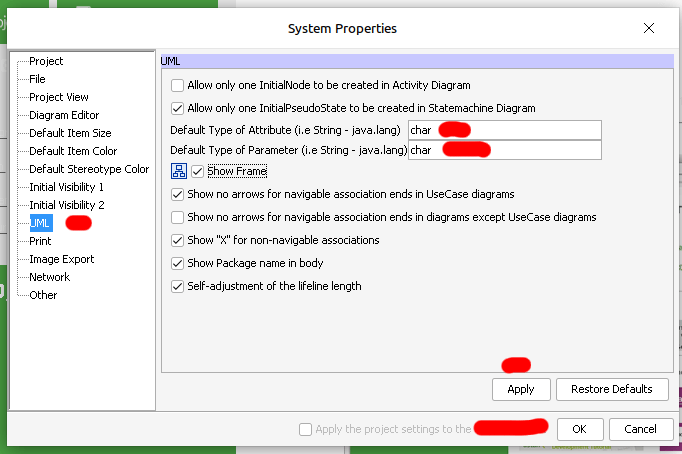The image size is (682, 454).
Task: Open Initial Visibility 1 settings
Action: 66,187
